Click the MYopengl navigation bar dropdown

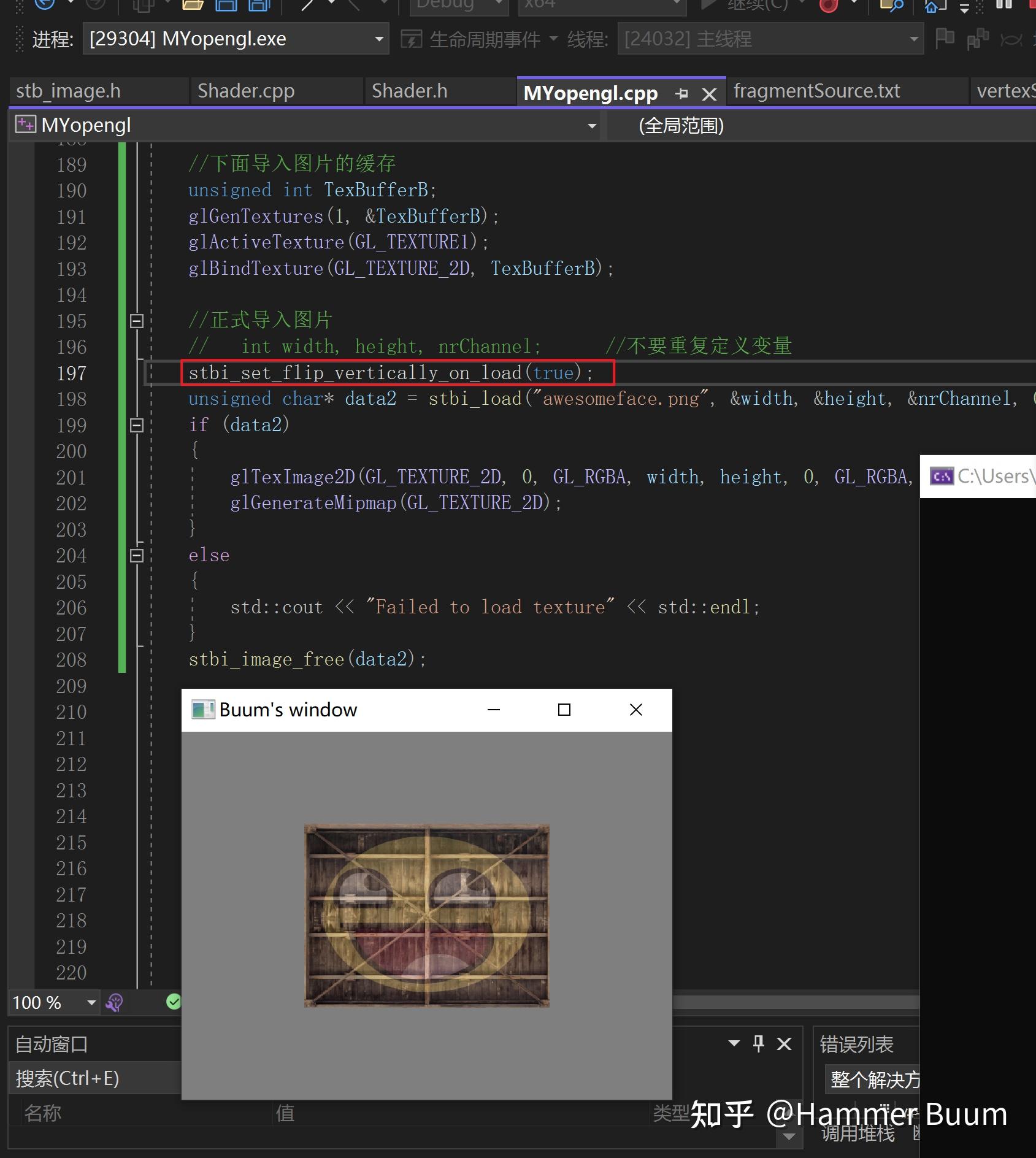[x=591, y=125]
